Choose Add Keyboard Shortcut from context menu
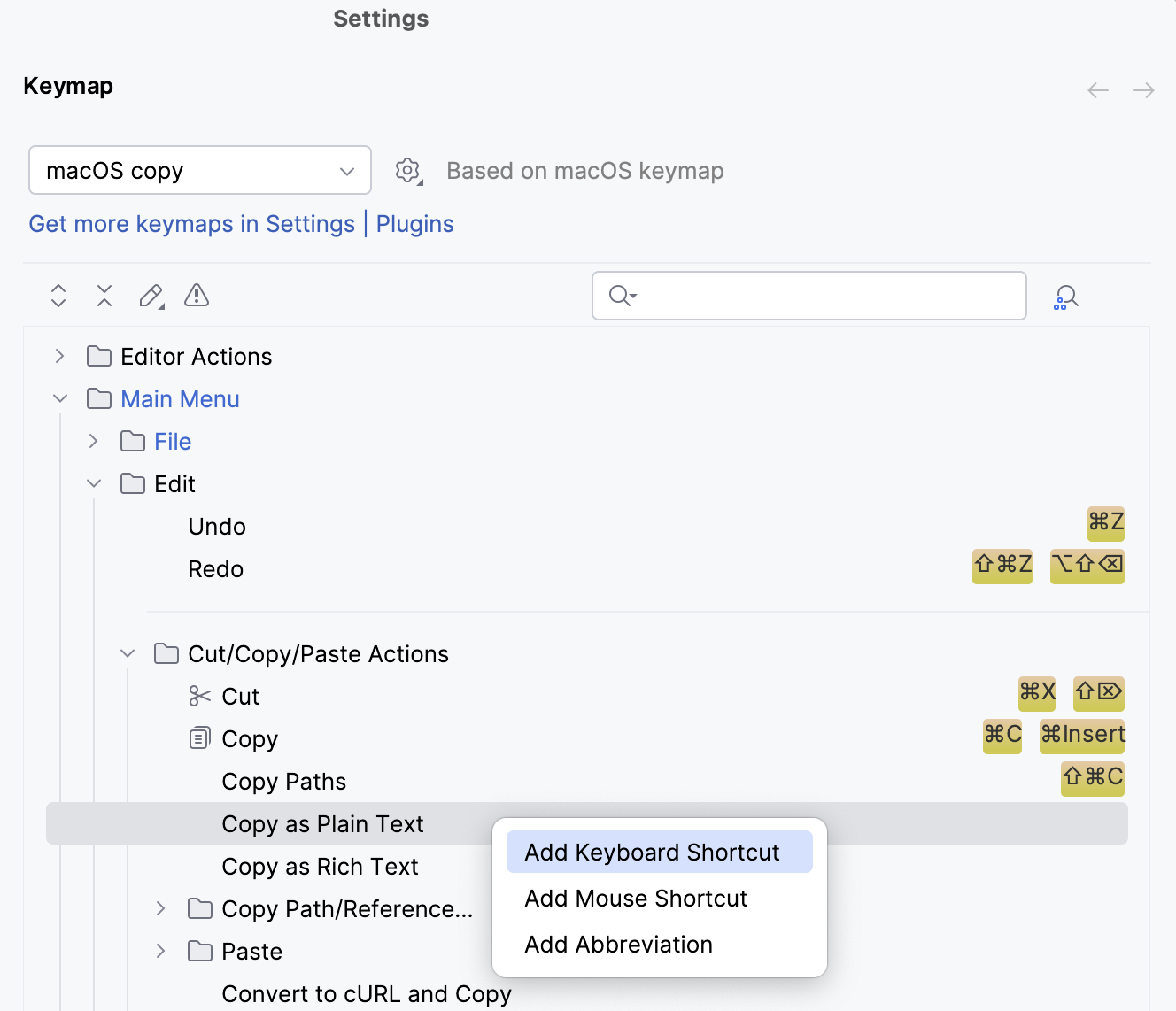This screenshot has width=1176, height=1011. pyautogui.click(x=653, y=852)
